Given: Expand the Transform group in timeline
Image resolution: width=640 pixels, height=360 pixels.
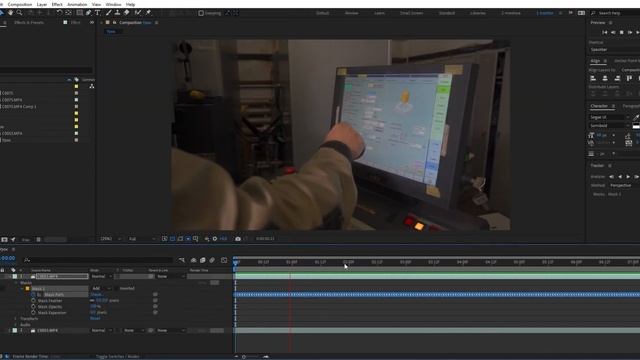Looking at the screenshot, I should tap(16, 318).
